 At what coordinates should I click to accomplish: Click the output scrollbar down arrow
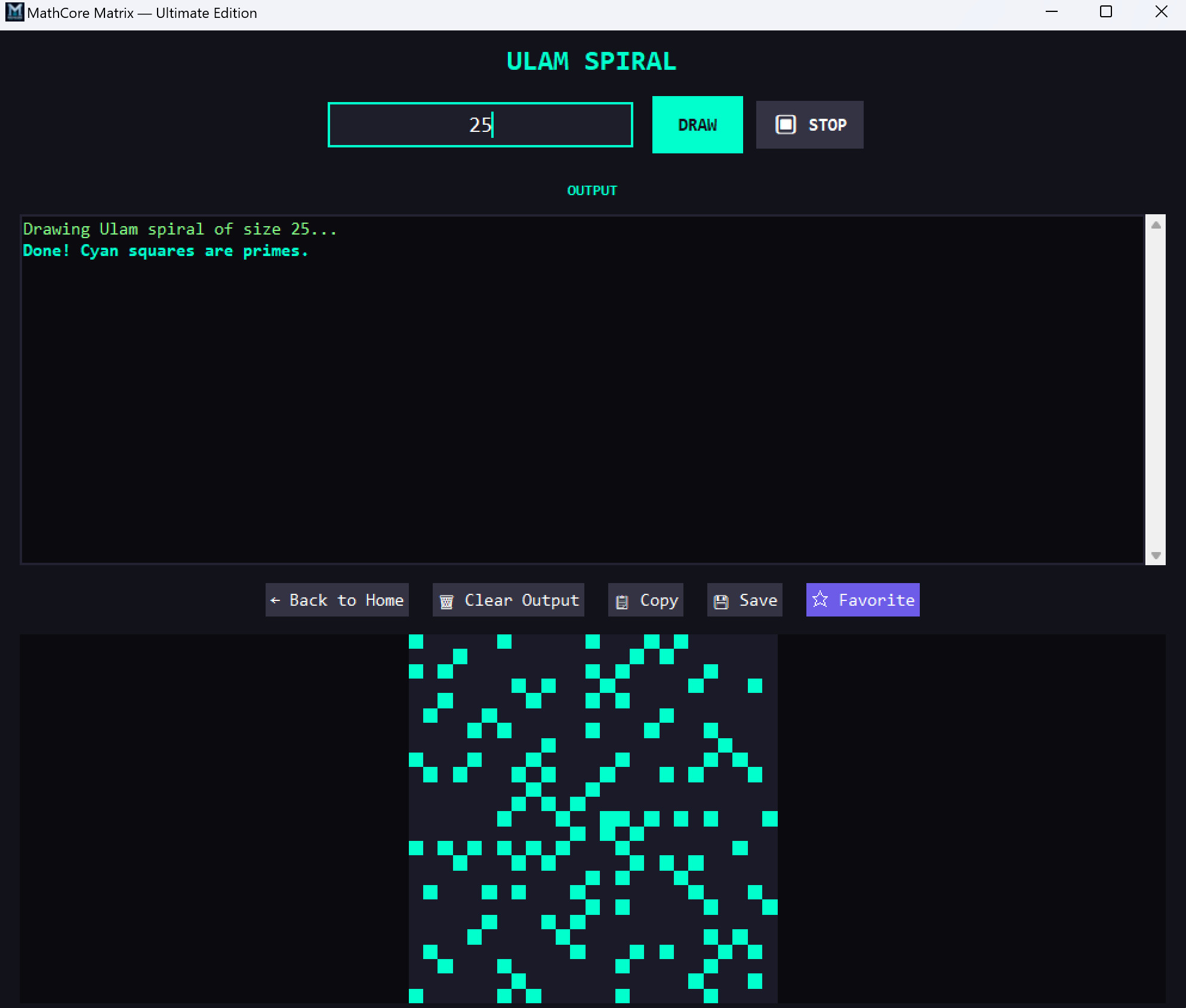[1156, 555]
